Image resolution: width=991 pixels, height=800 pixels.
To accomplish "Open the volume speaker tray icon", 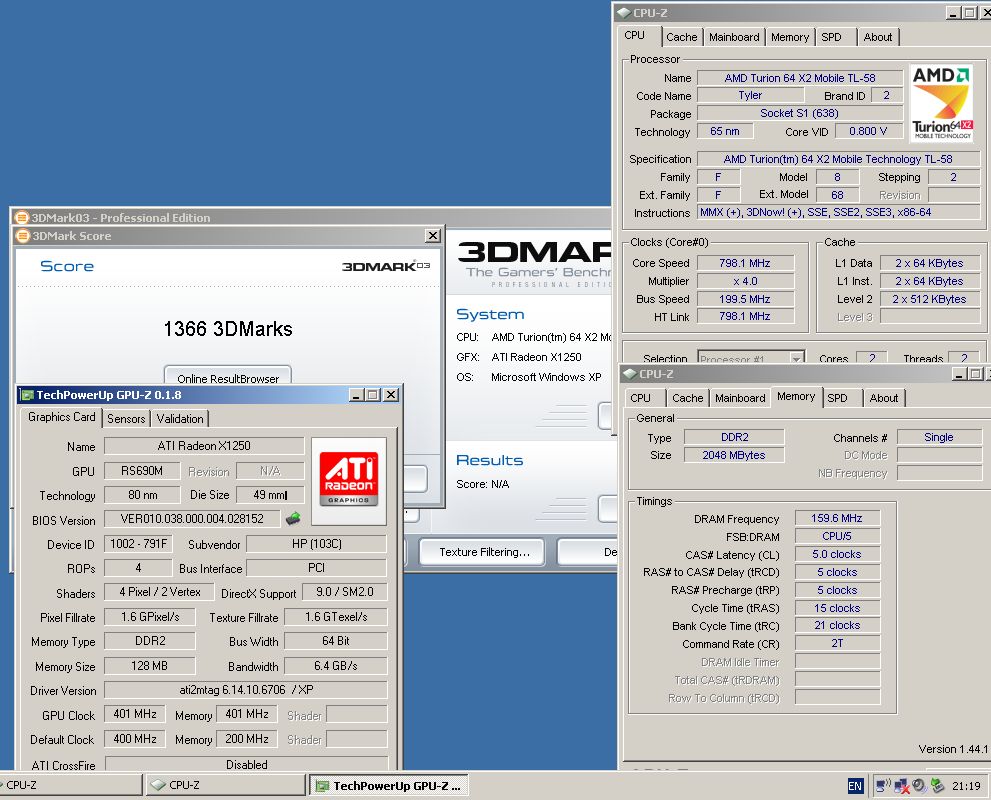I will pos(920,785).
